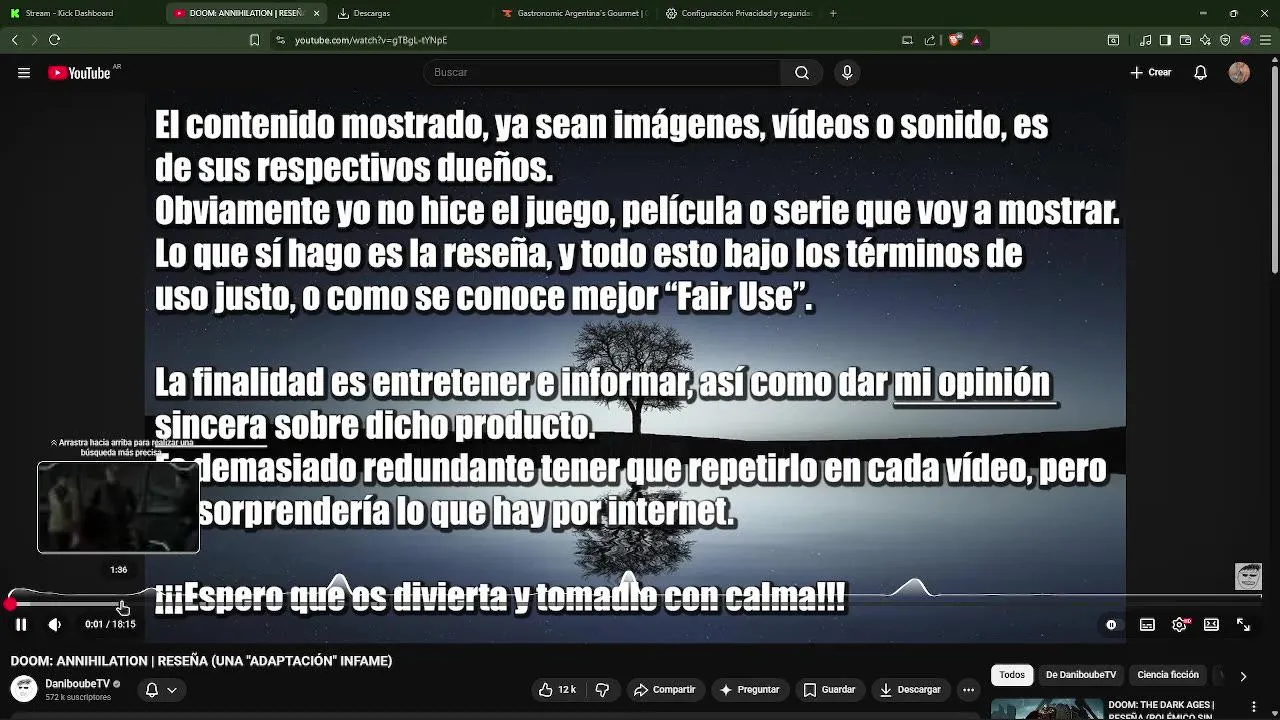Click the channel watermark in video
This screenshot has height=720, width=1280.
coord(1248,576)
